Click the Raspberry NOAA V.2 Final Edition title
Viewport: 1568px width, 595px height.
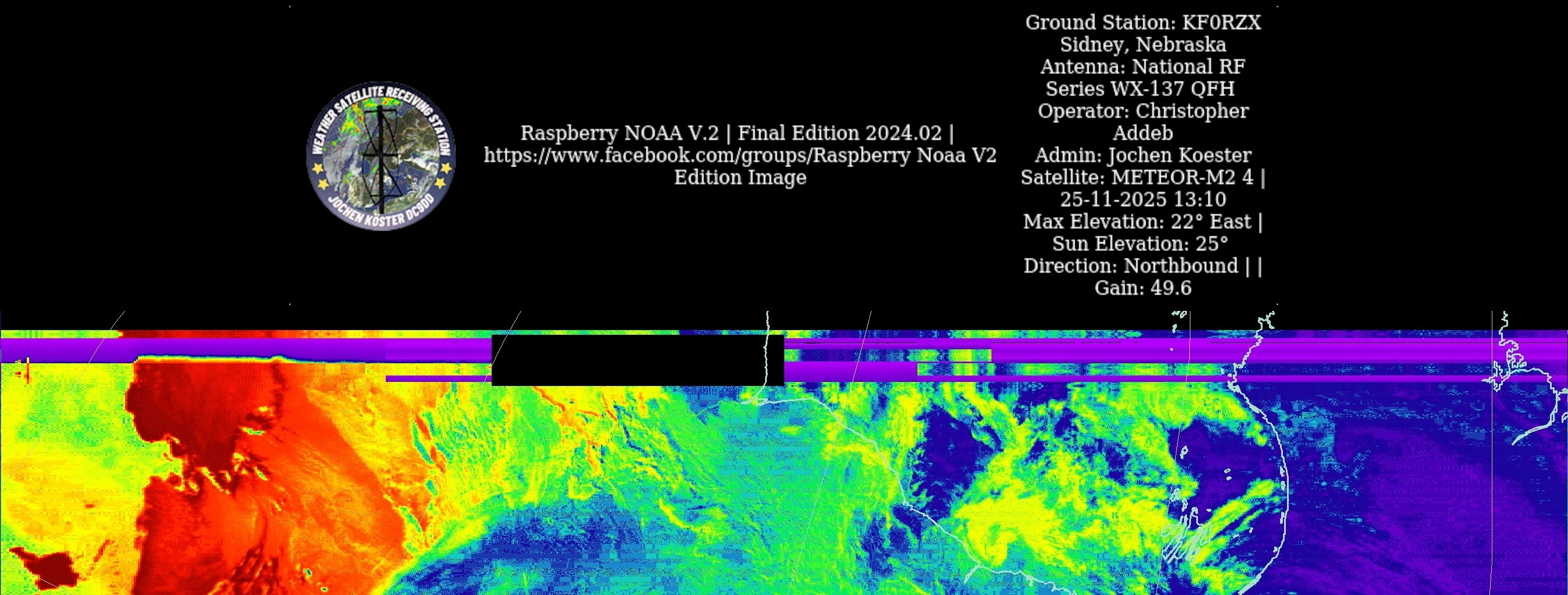(x=737, y=133)
